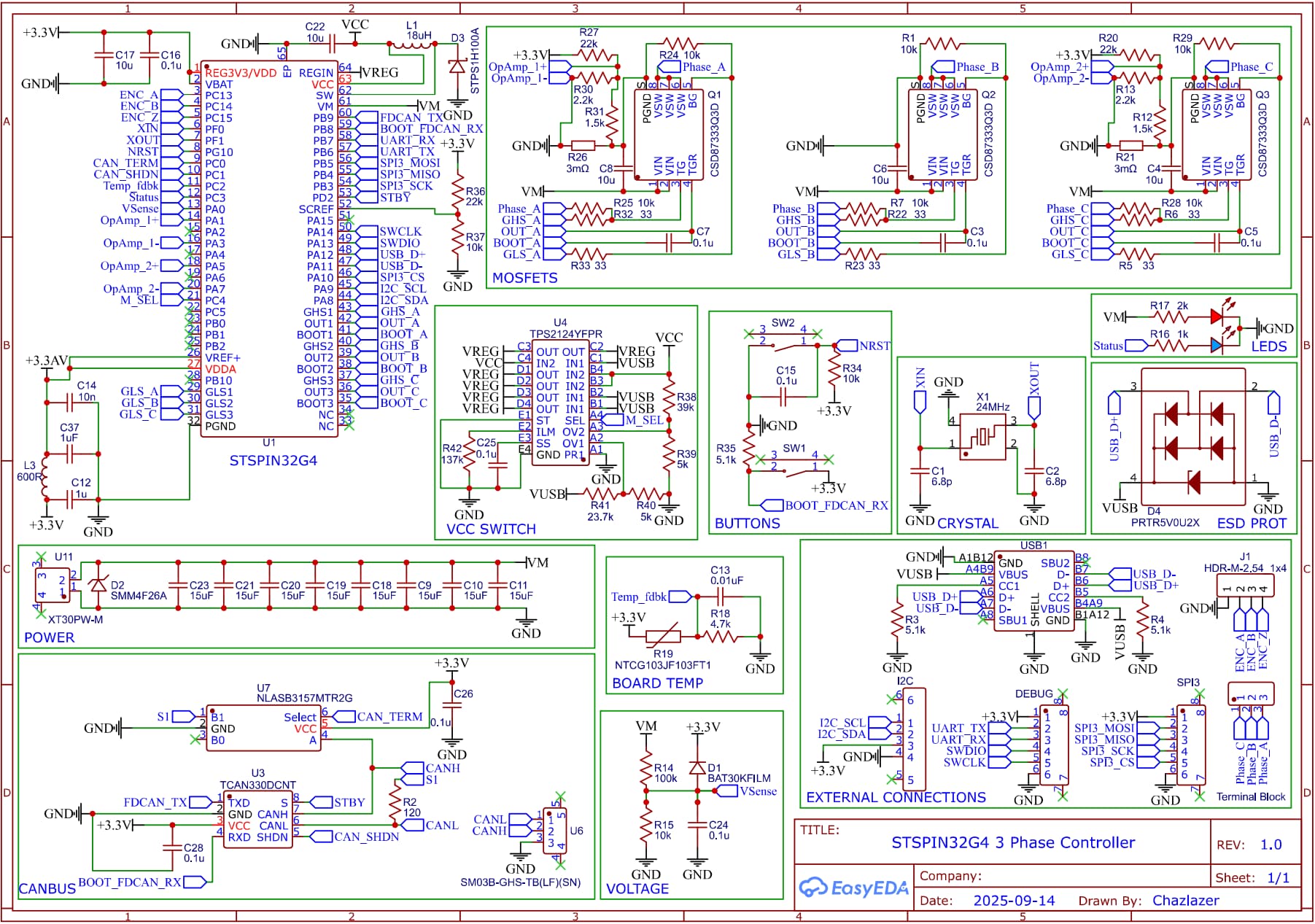Select the L1 18uH inductor symbol
The width and height of the screenshot is (1315, 924).
(x=413, y=45)
